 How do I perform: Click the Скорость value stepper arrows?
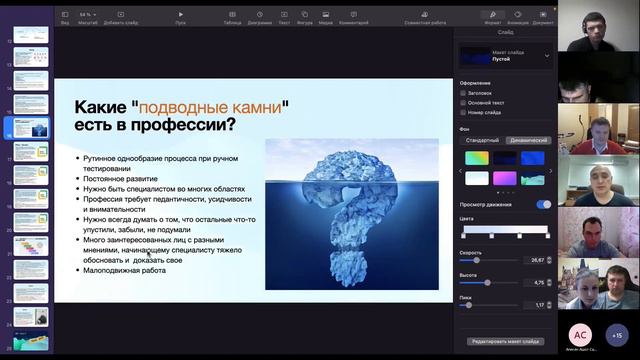pyautogui.click(x=549, y=260)
